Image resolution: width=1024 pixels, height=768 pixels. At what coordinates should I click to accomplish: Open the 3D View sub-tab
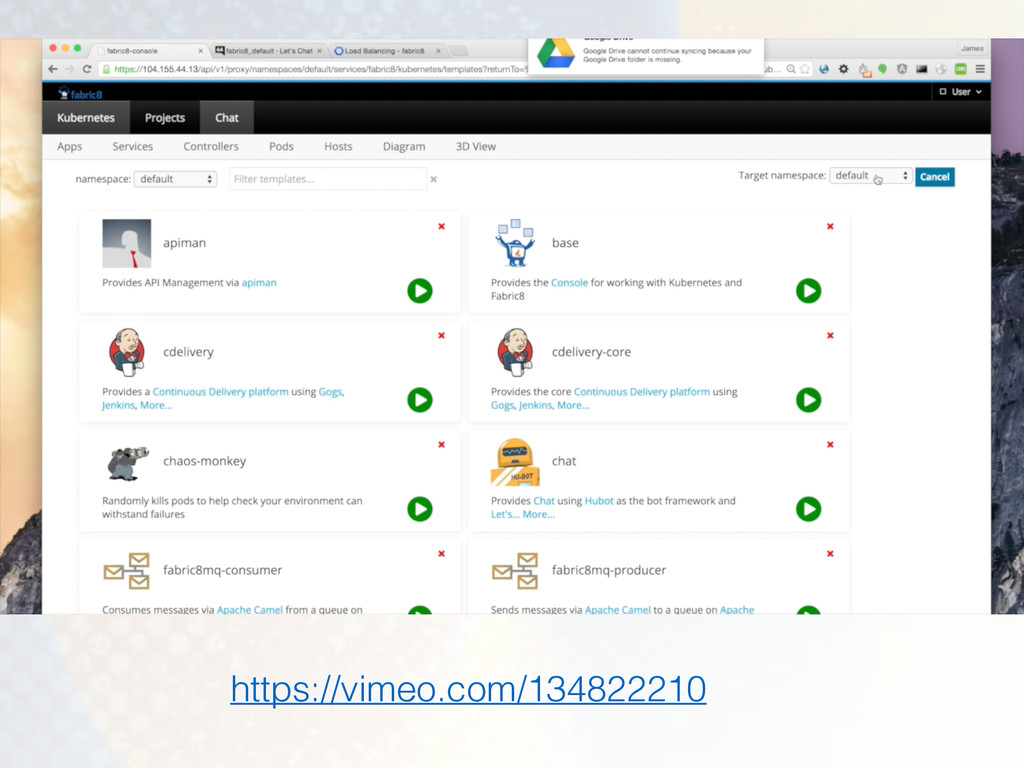(x=475, y=146)
